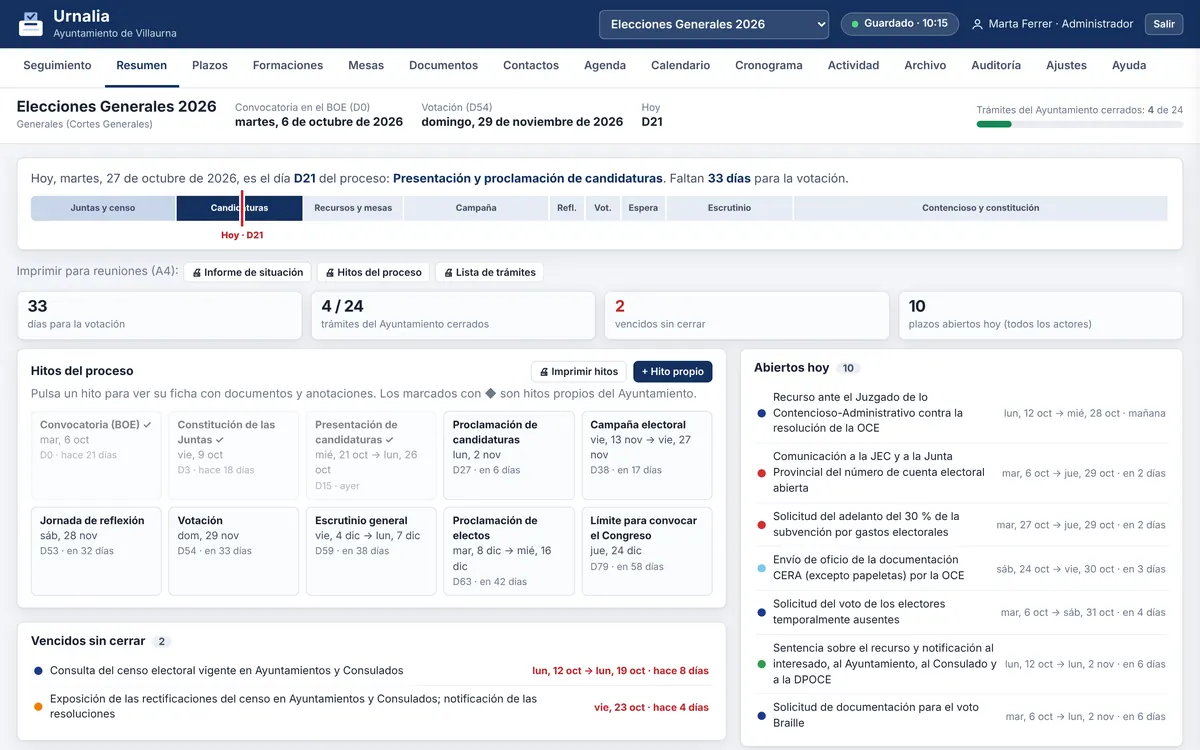Open the Formaciones tab
The width and height of the screenshot is (1200, 750).
[x=288, y=65]
